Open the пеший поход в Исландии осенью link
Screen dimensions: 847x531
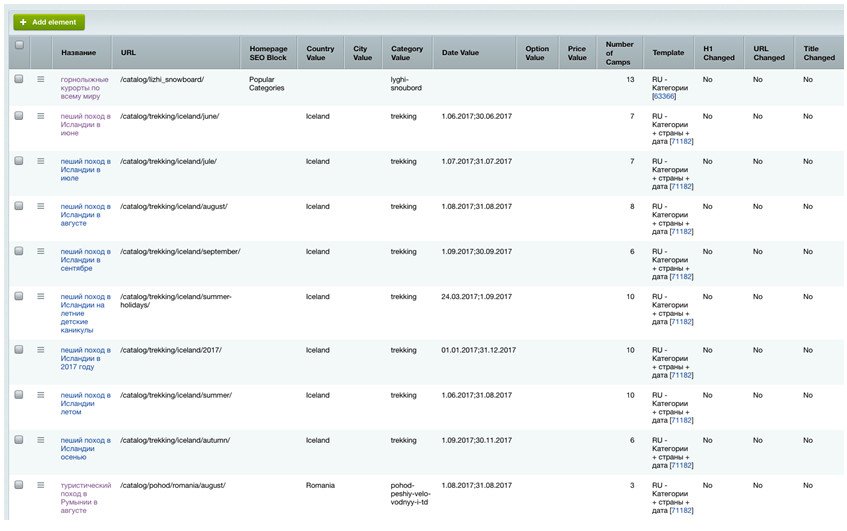pos(85,448)
